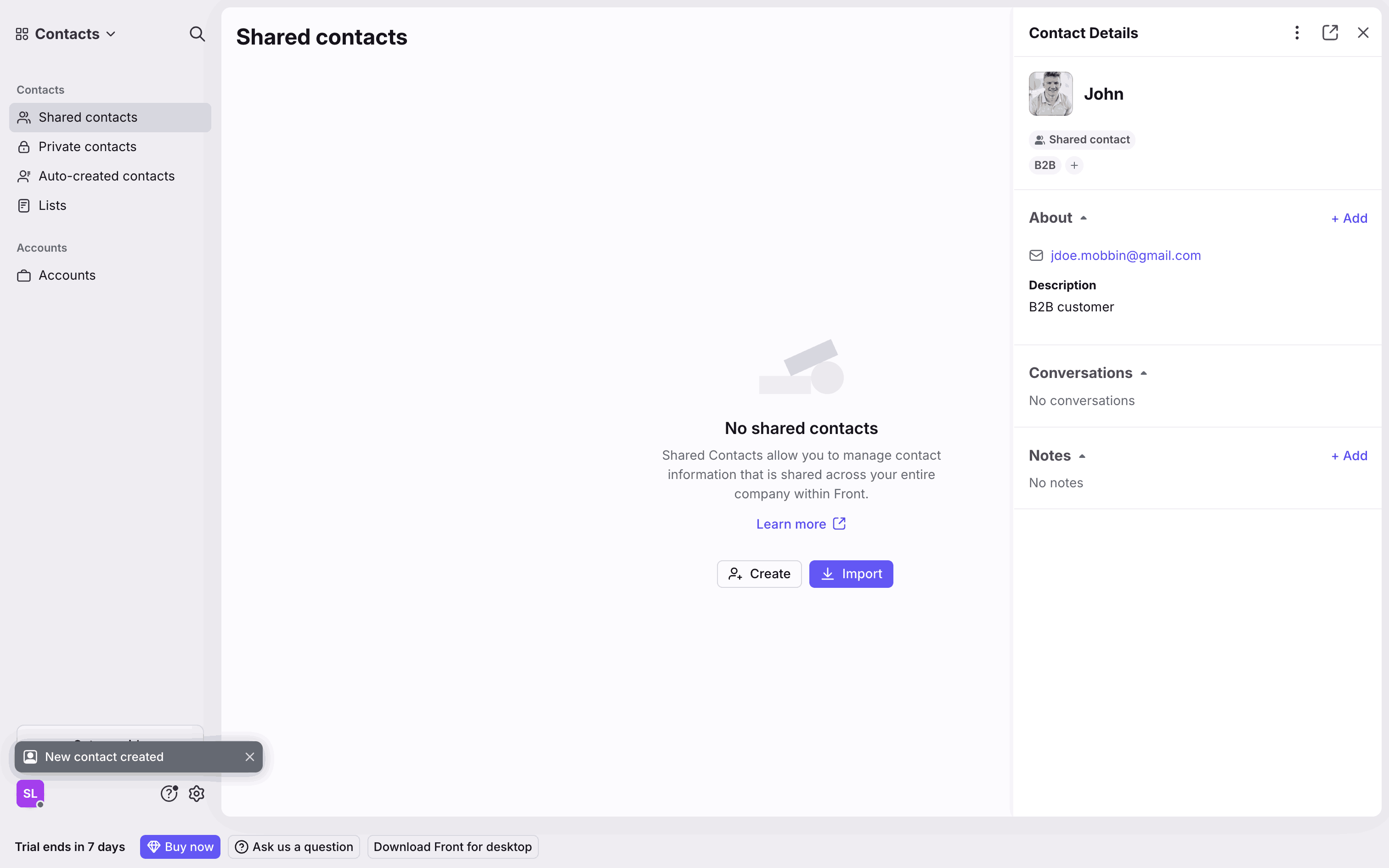The width and height of the screenshot is (1389, 868).
Task: Click the SL user avatar
Action: 30,794
